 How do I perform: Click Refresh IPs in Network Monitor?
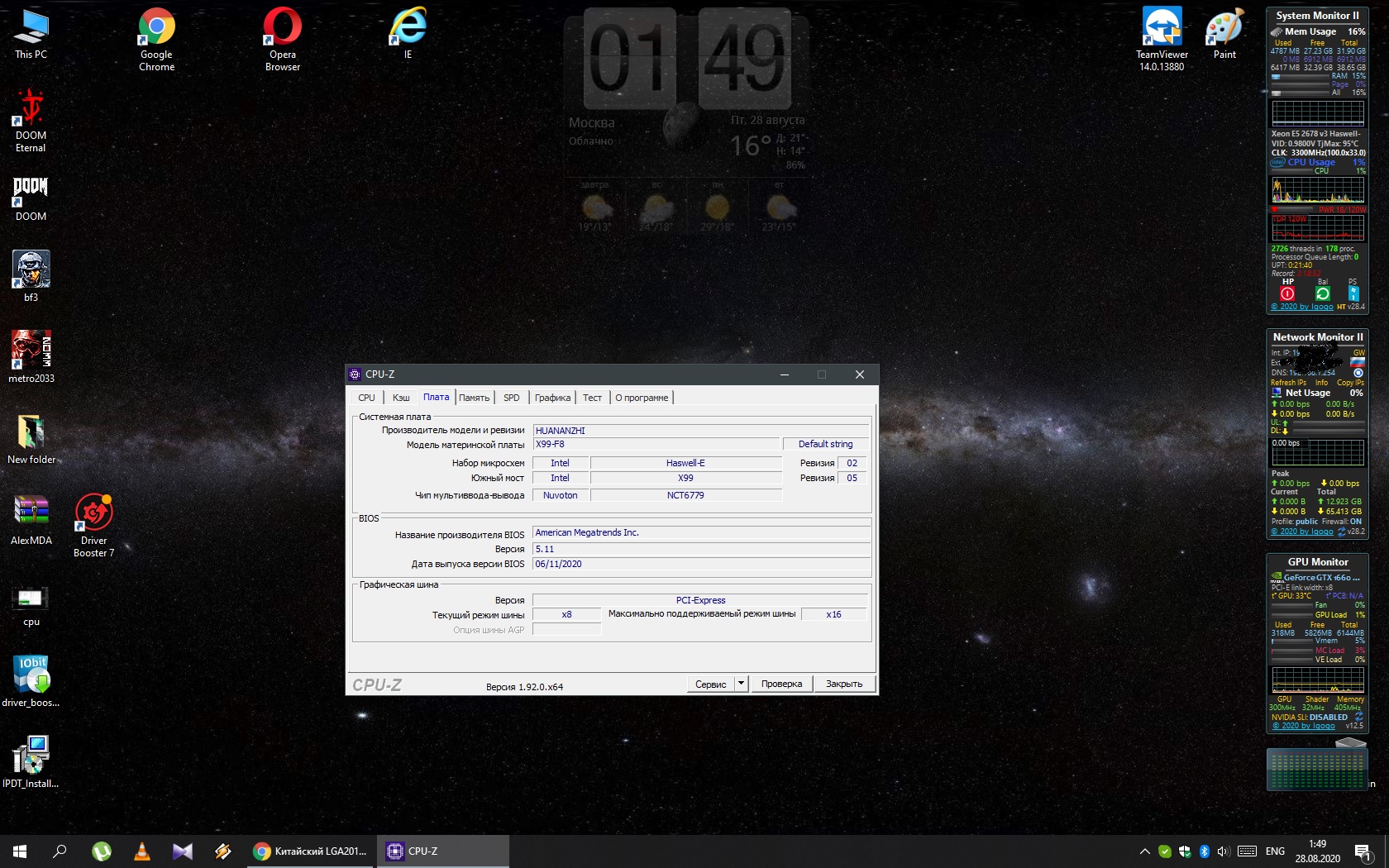1289,383
